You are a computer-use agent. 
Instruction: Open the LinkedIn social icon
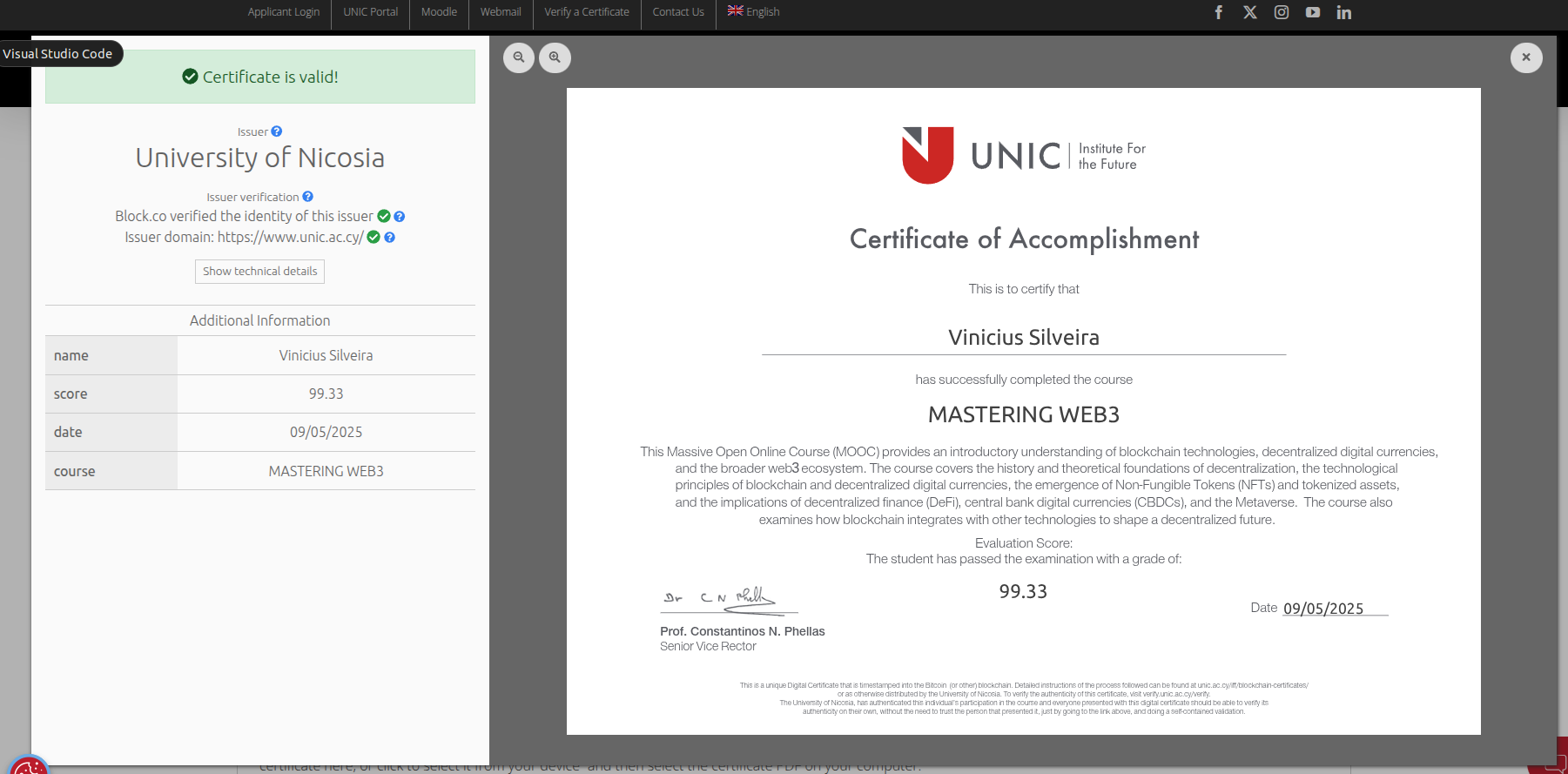tap(1344, 12)
